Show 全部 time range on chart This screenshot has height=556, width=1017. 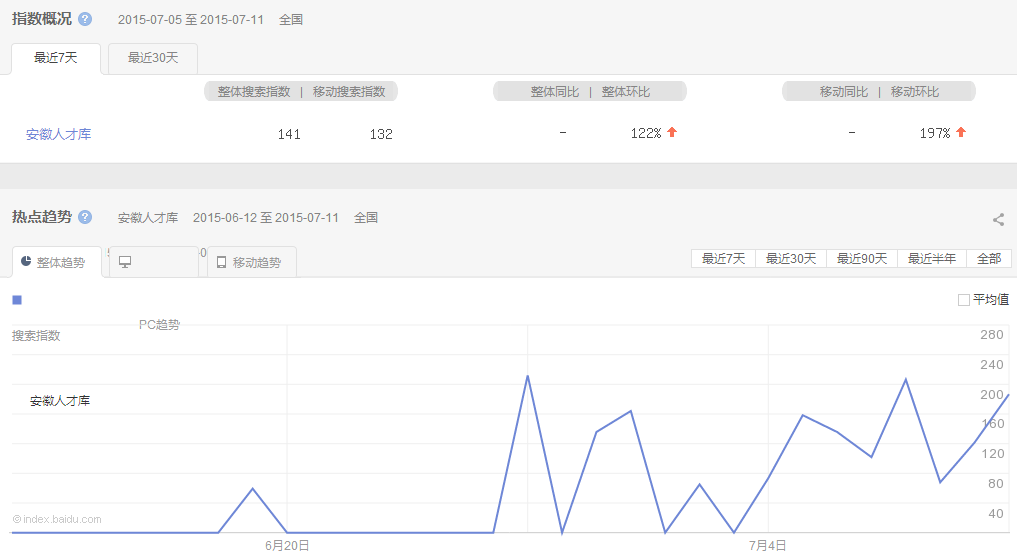coord(989,258)
